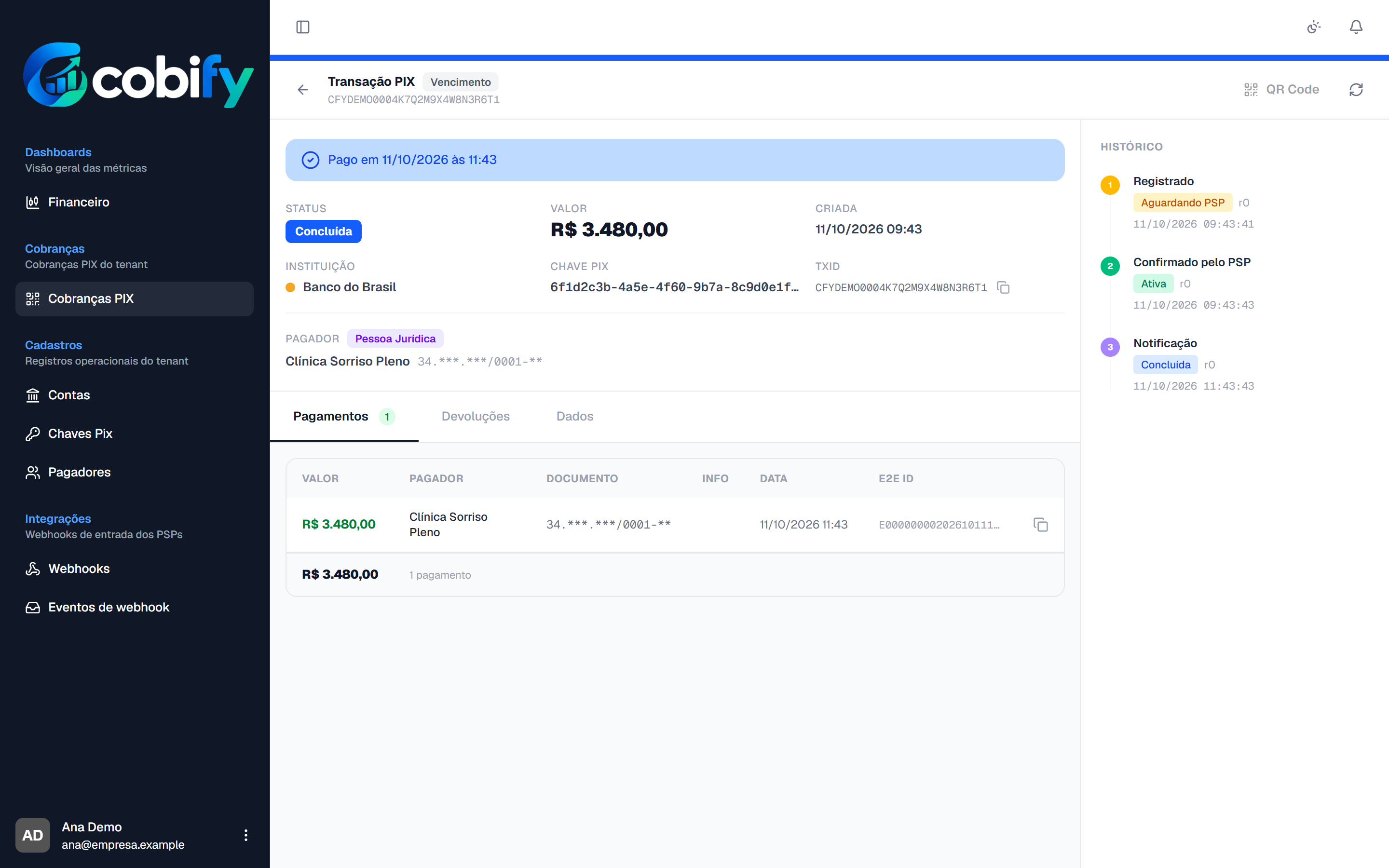Toggle the sidebar panel icon
The width and height of the screenshot is (1389, 868).
(302, 27)
